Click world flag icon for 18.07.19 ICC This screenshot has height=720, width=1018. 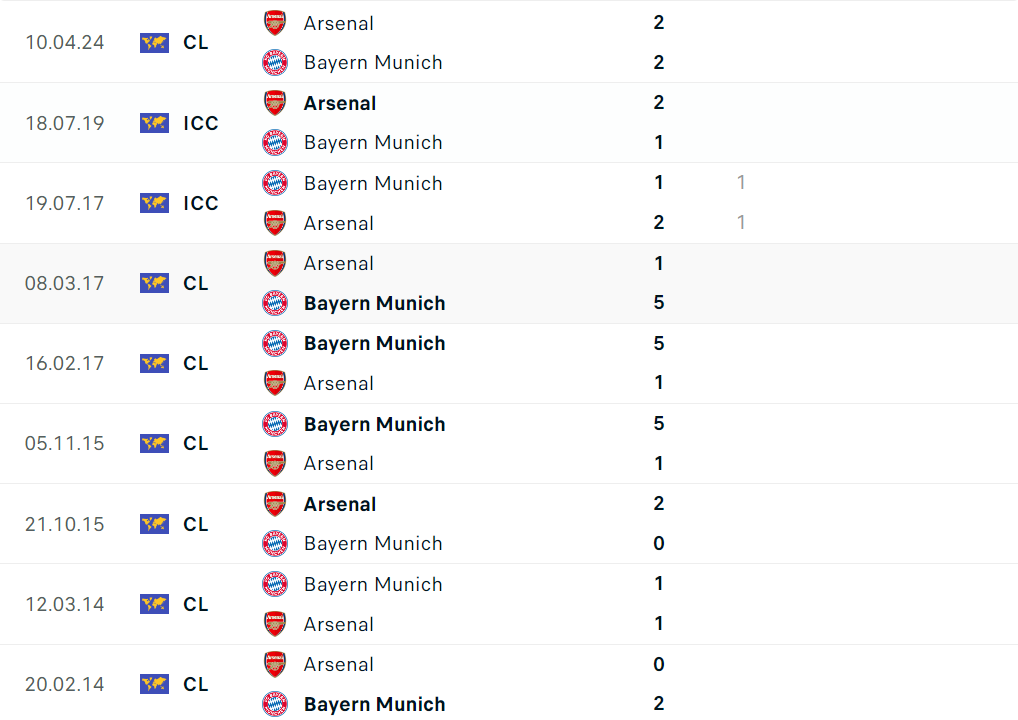point(154,123)
